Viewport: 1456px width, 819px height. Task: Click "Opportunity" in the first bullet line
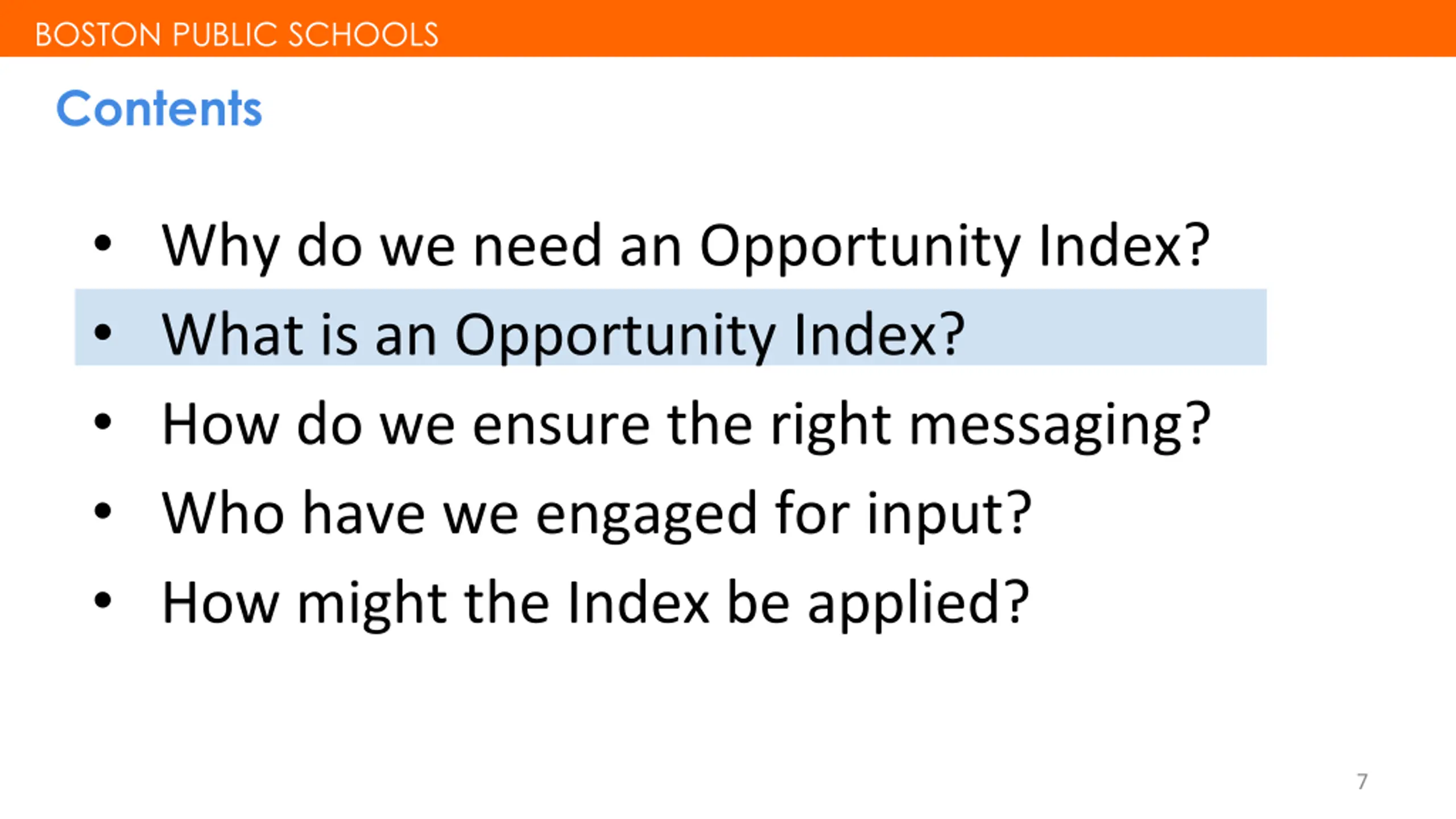click(859, 247)
